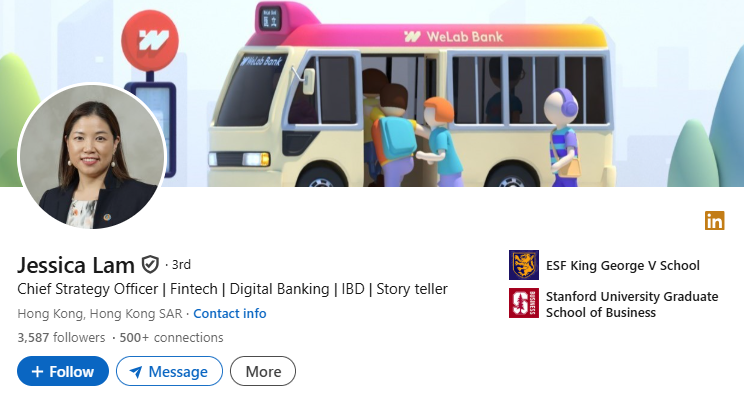Open the Contact info link
The height and width of the screenshot is (404, 744).
[230, 314]
